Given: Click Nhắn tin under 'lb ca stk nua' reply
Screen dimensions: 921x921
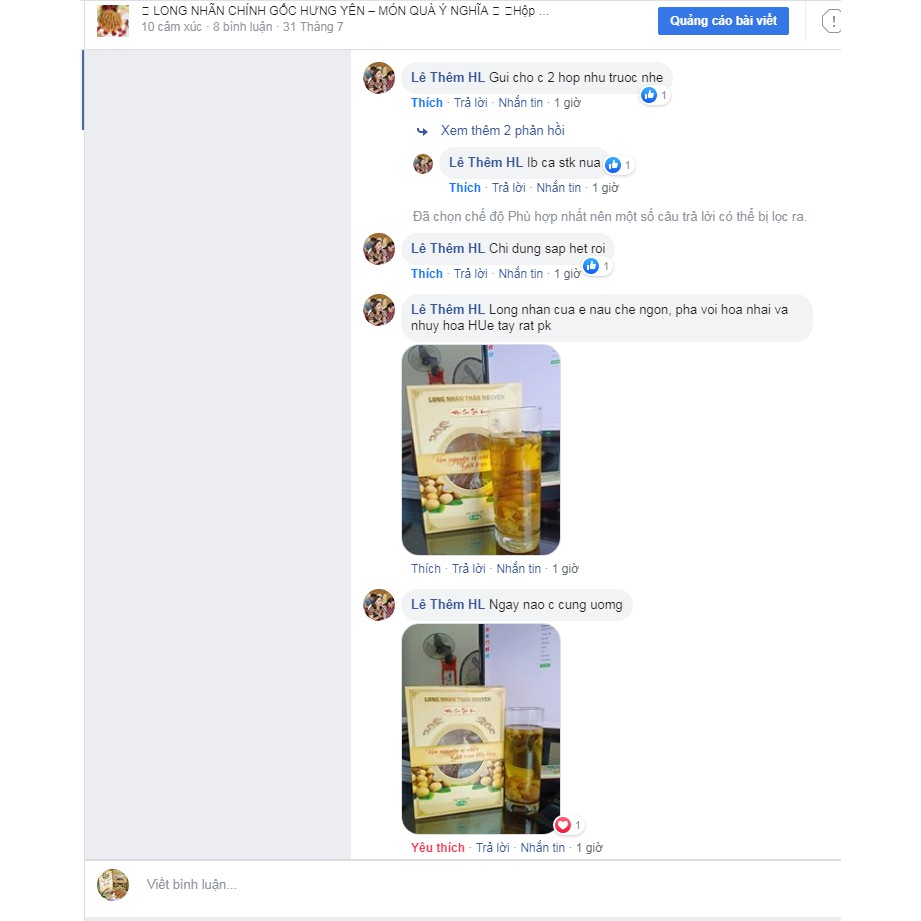Looking at the screenshot, I should (559, 188).
